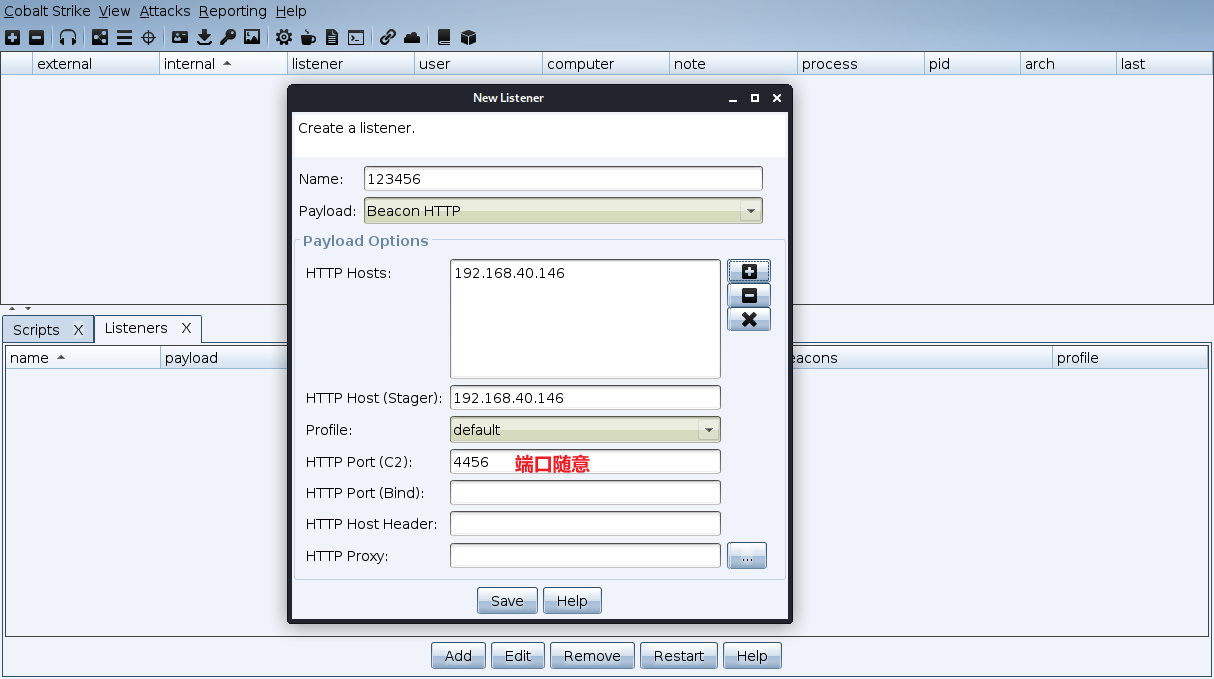The width and height of the screenshot is (1214, 679).
Task: Click the HTTP Host (Stager) field
Action: tap(585, 398)
